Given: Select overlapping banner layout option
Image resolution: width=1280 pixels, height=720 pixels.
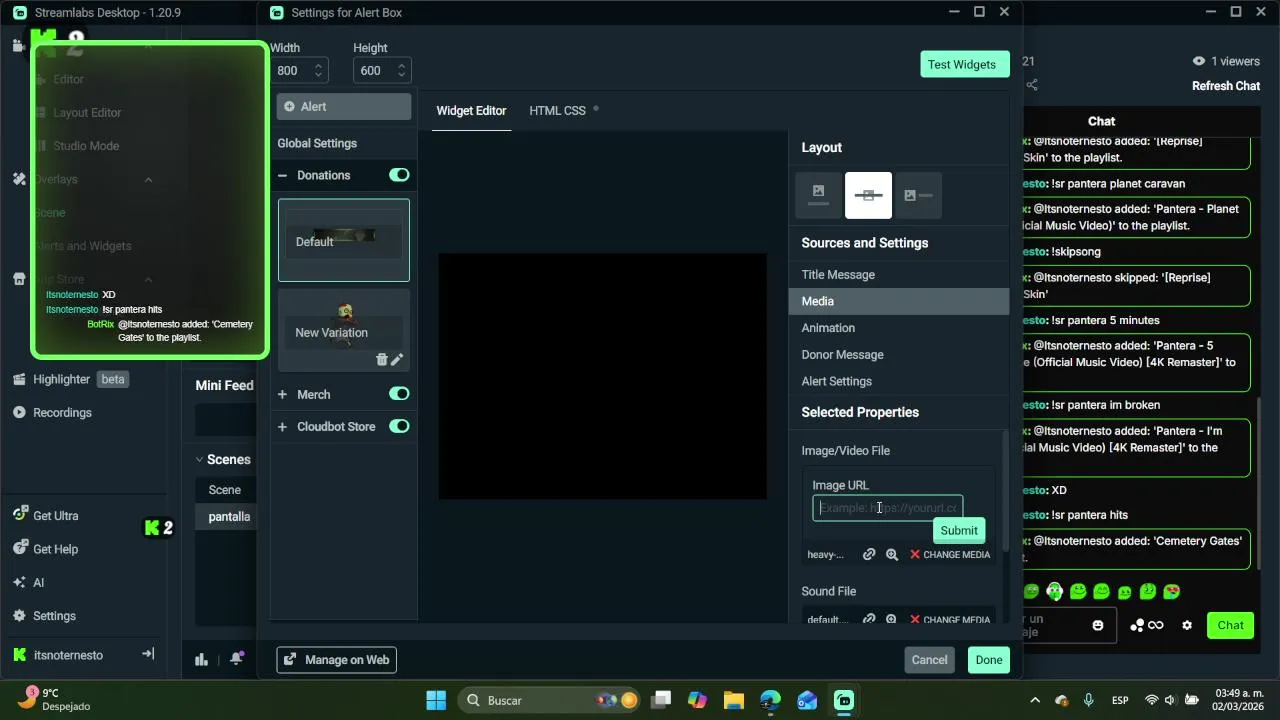Looking at the screenshot, I should (x=868, y=195).
